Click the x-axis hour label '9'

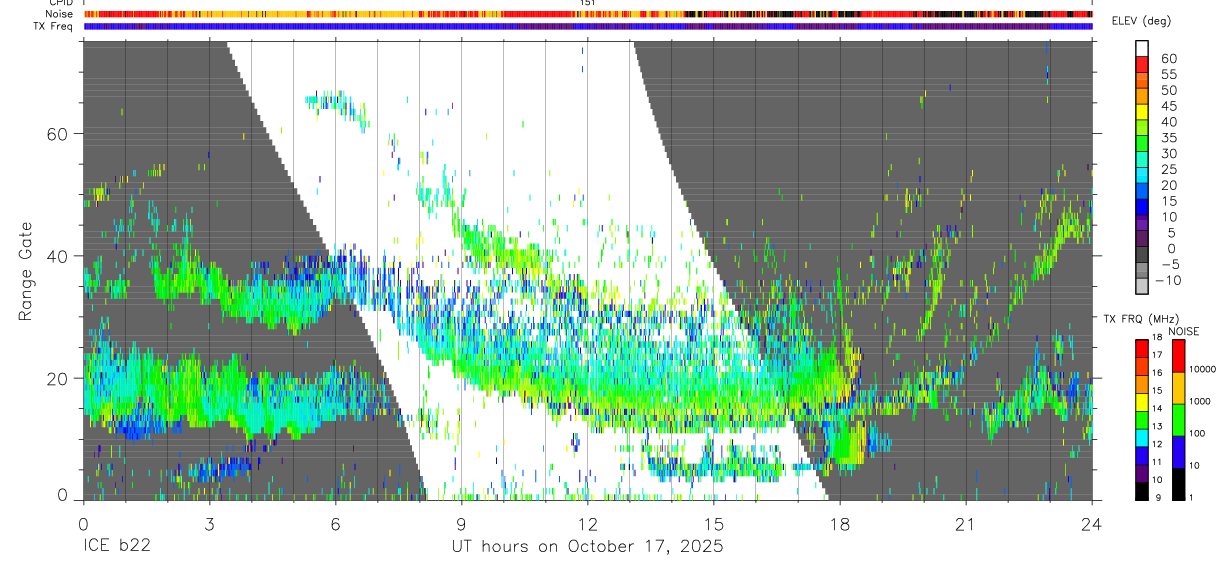coord(461,523)
